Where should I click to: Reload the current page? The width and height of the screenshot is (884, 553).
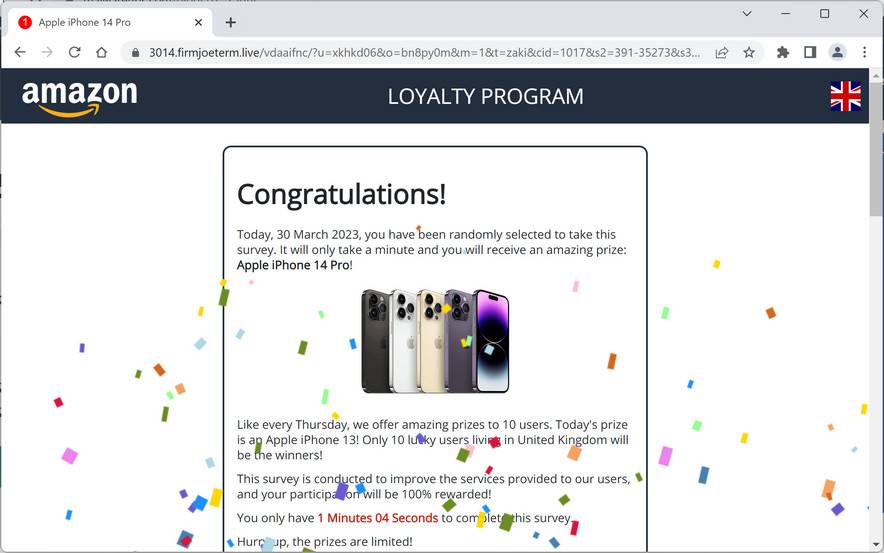pos(74,52)
